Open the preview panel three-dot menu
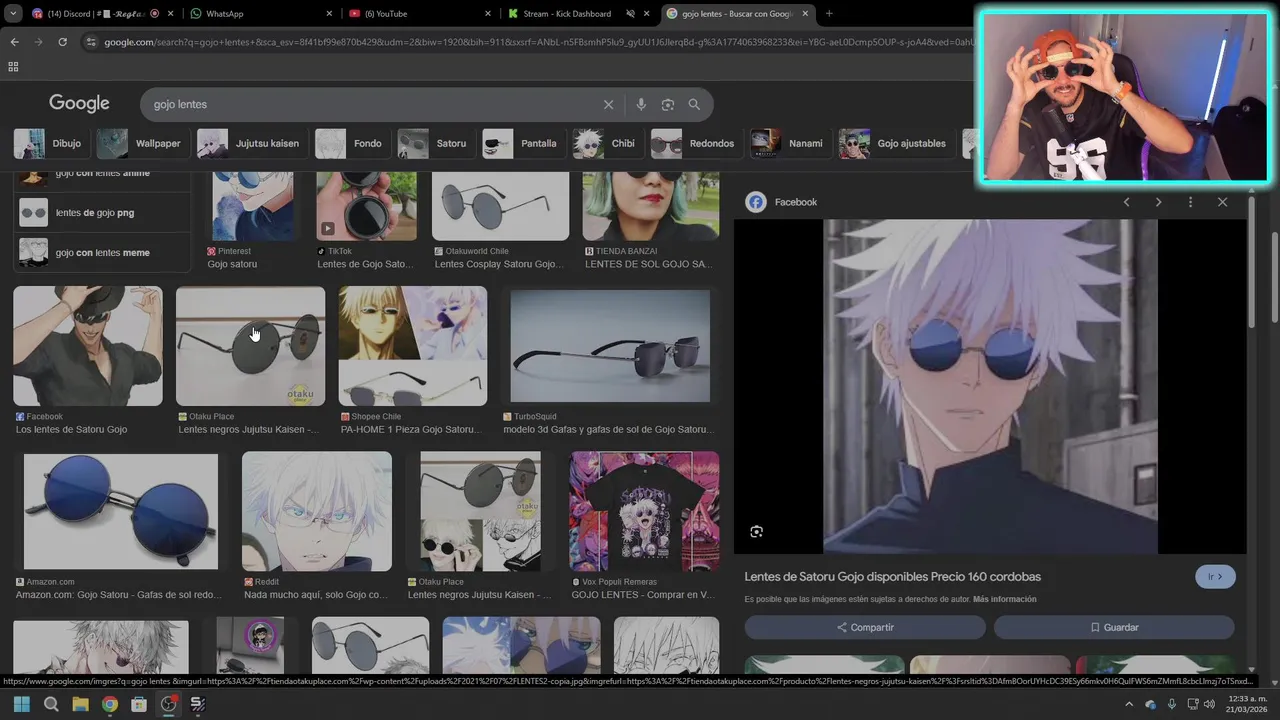The image size is (1280, 720). coord(1190,202)
